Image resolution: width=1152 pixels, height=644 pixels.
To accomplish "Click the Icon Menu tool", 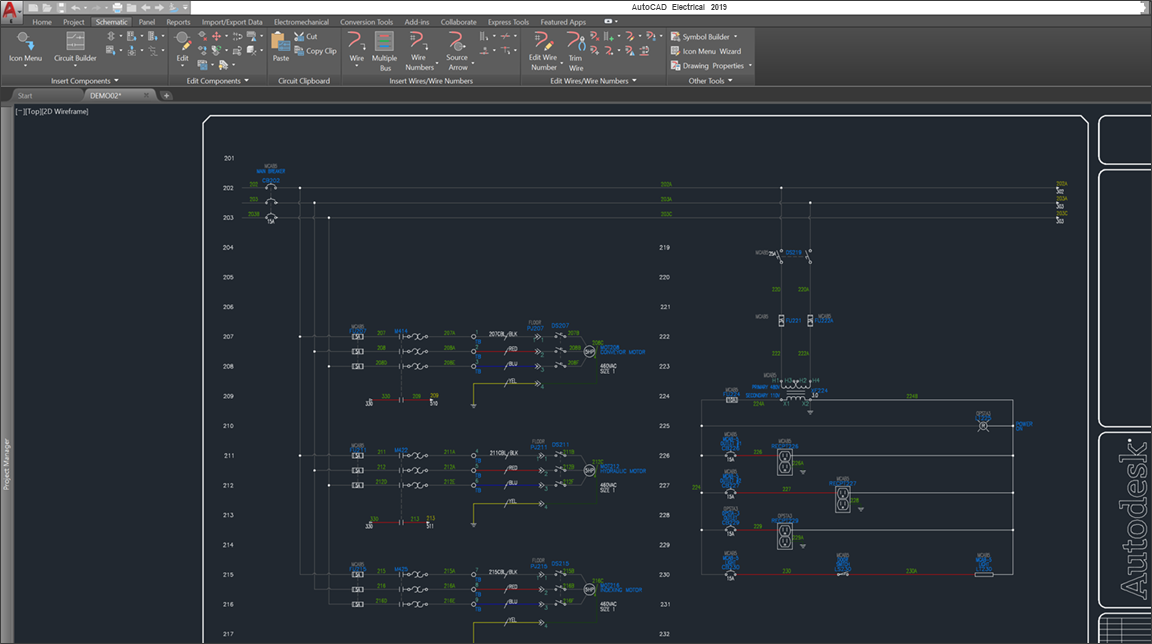I will point(25,43).
